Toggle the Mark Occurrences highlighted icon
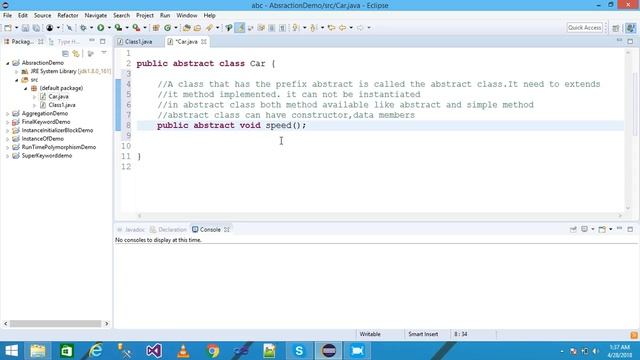 (x=240, y=28)
